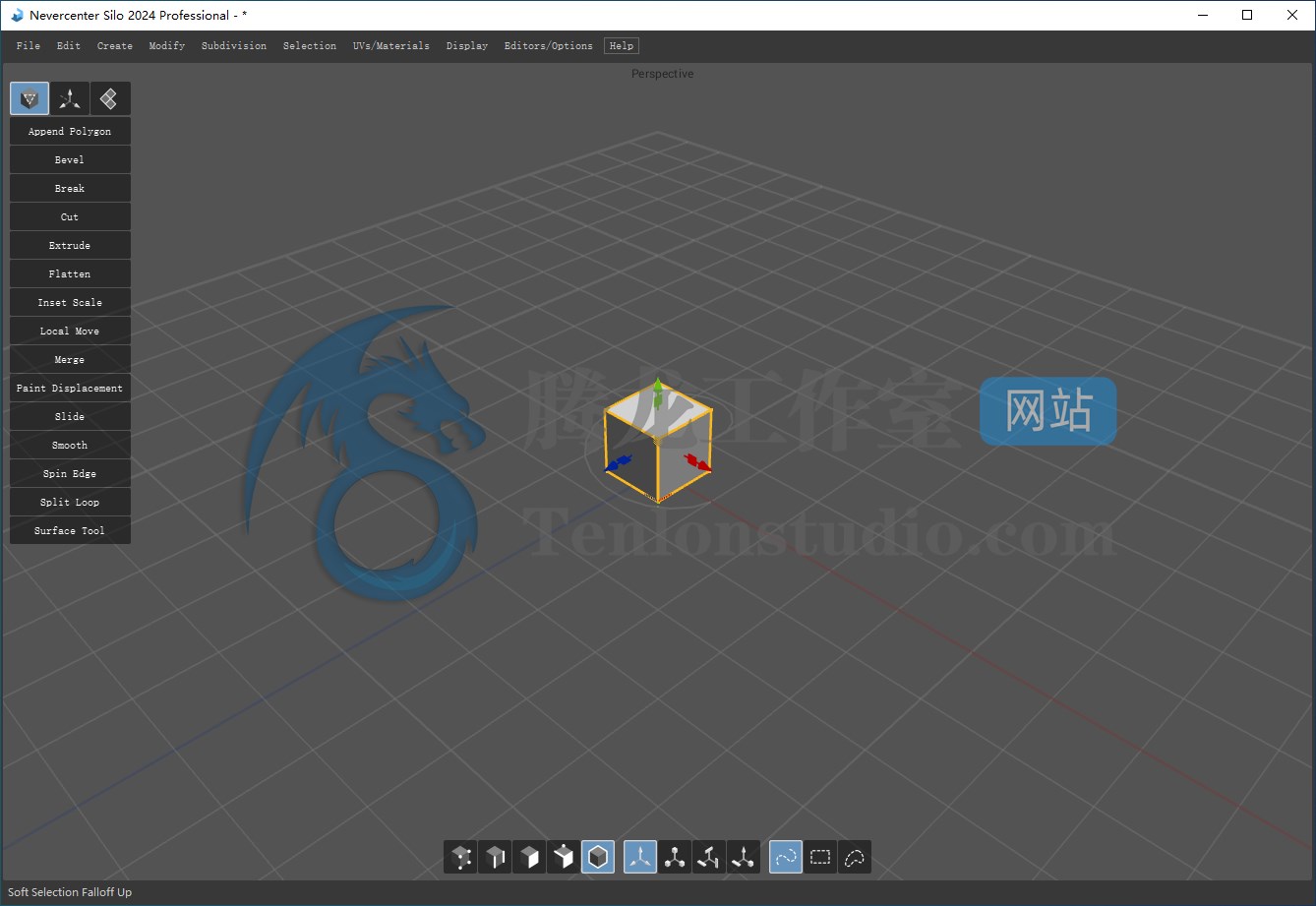This screenshot has height=906, width=1316.
Task: Choose lasso selection style icon
Action: pyautogui.click(x=855, y=857)
